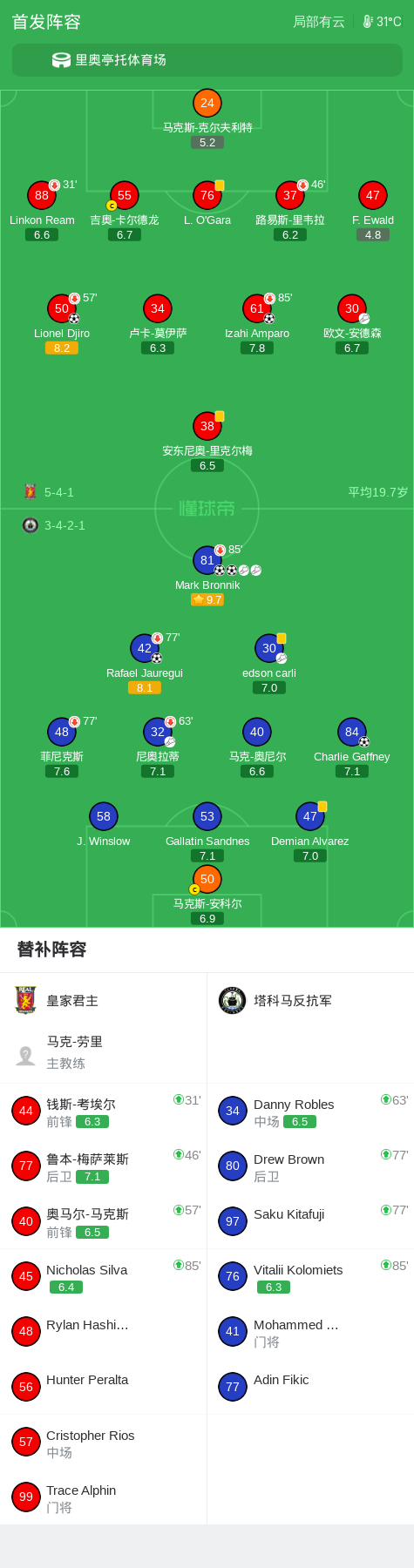414x1568 pixels.
Task: Open 皇家君主 team logo in substitutes
Action: pos(25,1000)
